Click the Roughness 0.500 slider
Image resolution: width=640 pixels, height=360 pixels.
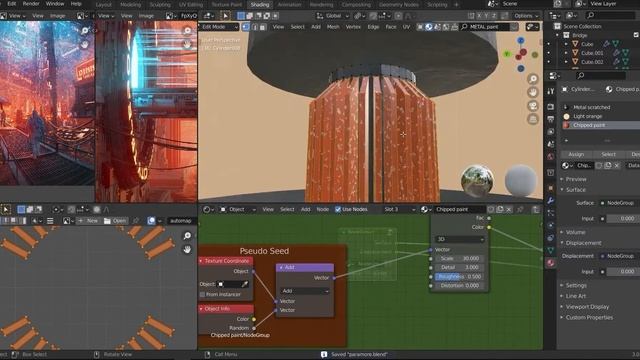pyautogui.click(x=460, y=277)
